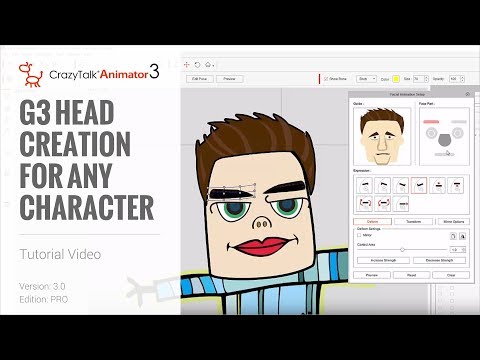Click the rotate/undo arrow icon
This screenshot has height=360, width=480.
(197, 65)
